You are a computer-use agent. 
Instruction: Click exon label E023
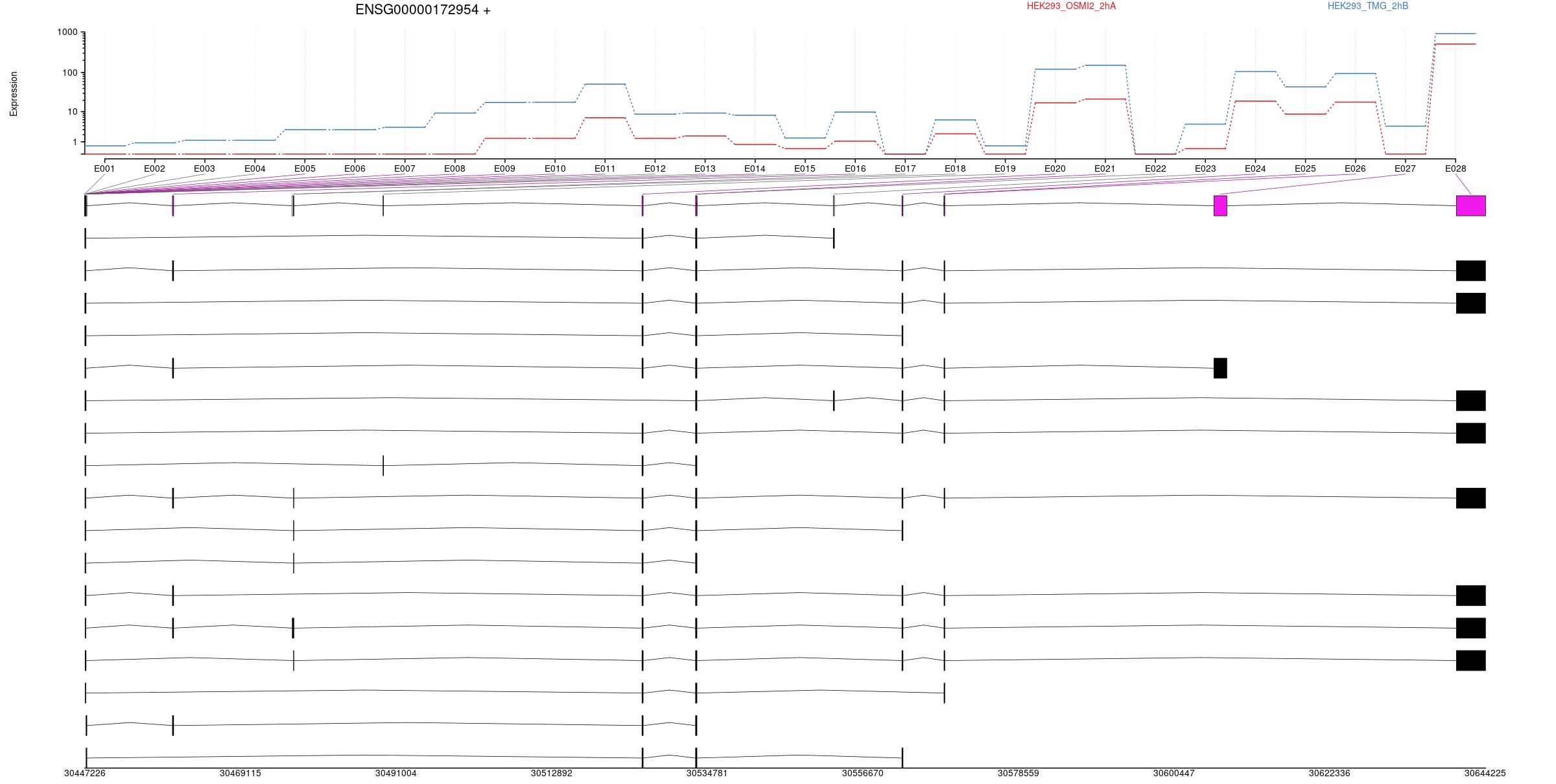tap(1205, 168)
